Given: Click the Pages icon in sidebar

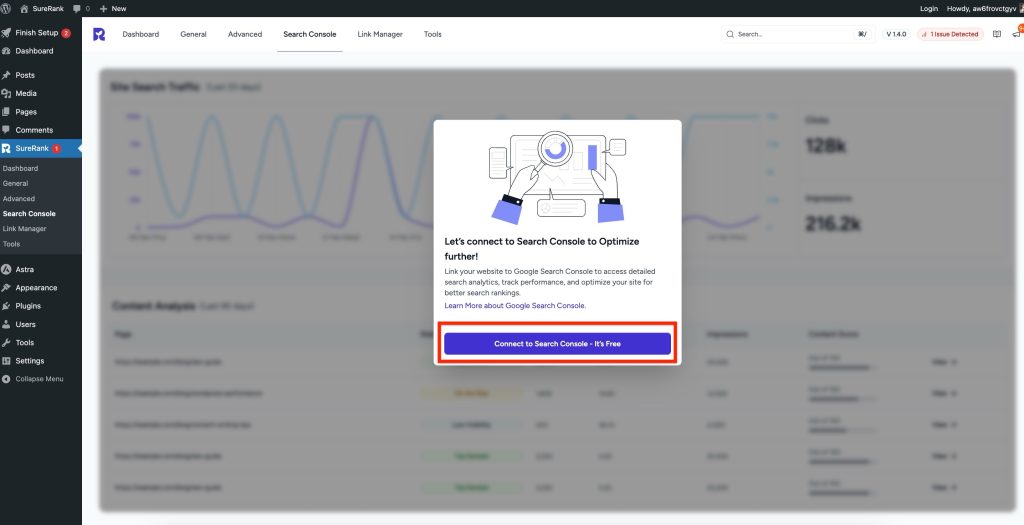Looking at the screenshot, I should [x=6, y=112].
